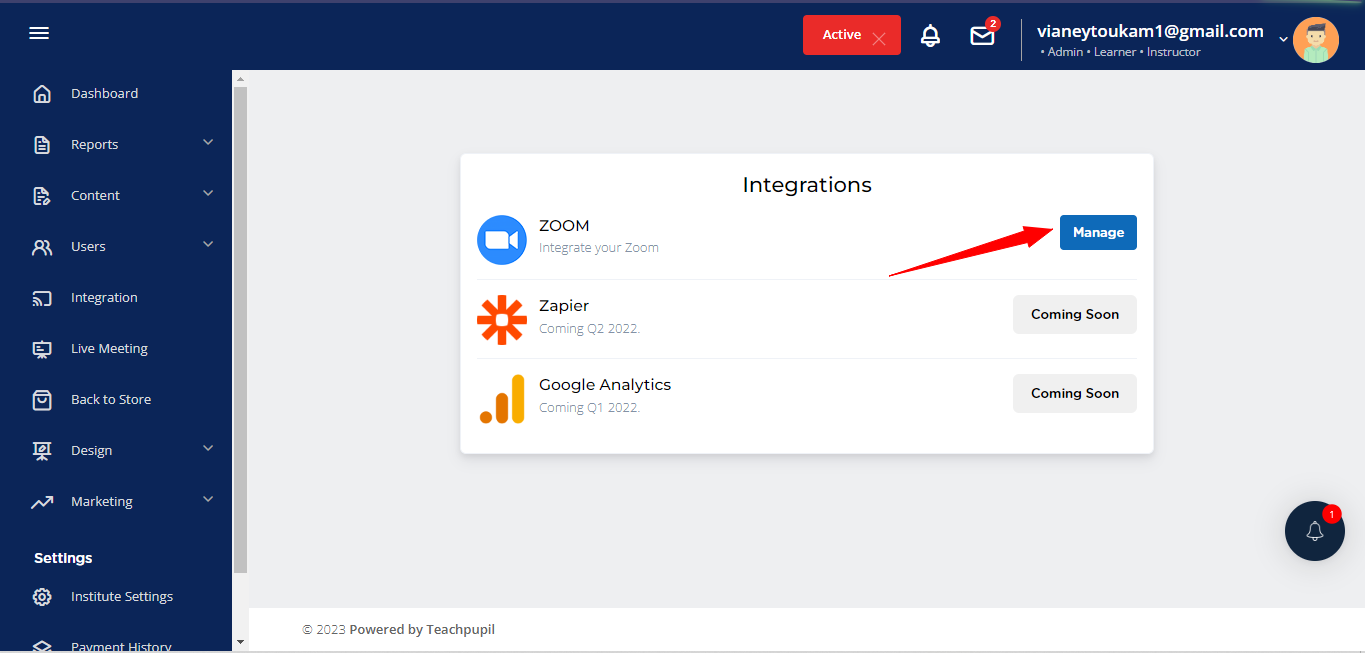Go to Live Meeting page
This screenshot has width=1365, height=653.
(x=109, y=349)
